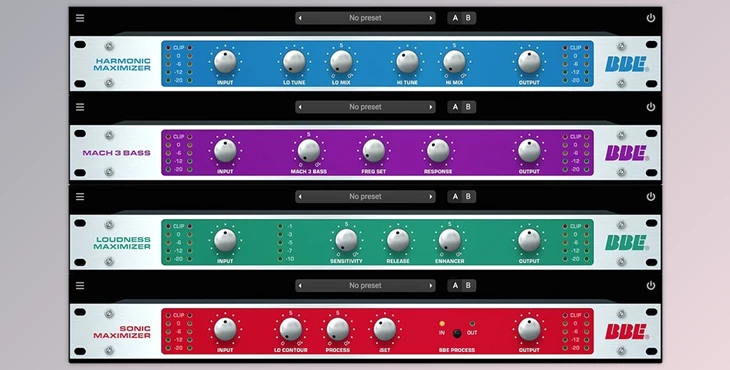
Task: Click the HI MIX knob
Action: pos(454,62)
